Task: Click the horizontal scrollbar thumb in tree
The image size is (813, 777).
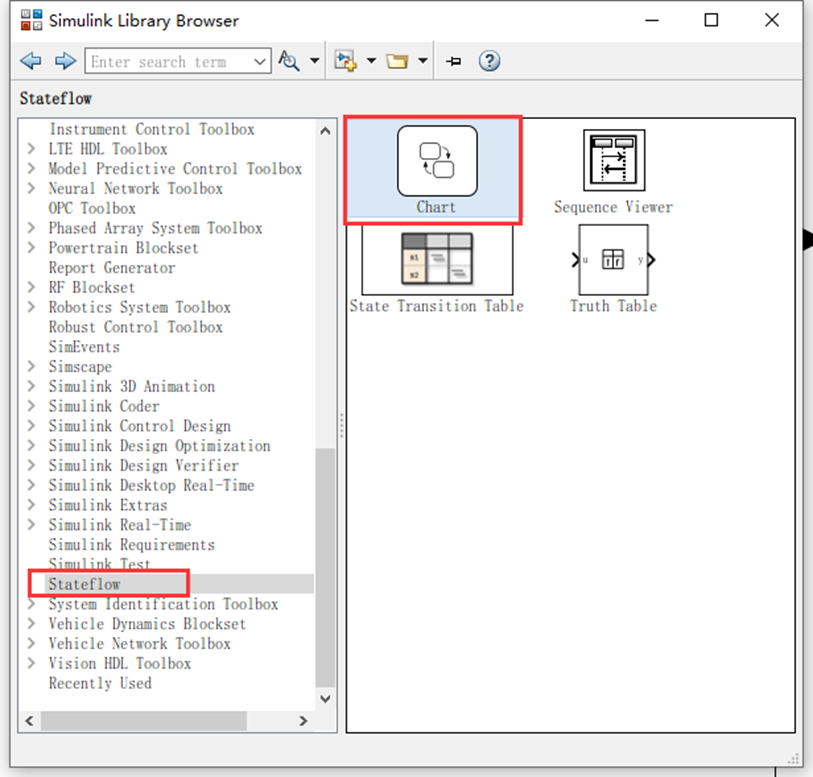Action: pos(144,721)
